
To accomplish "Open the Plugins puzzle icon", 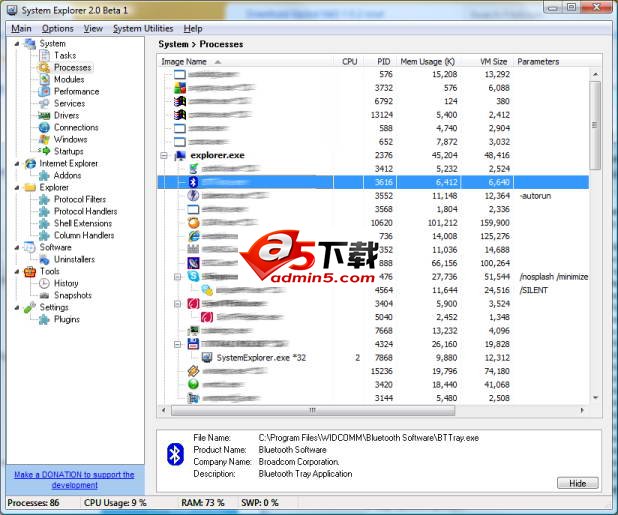I will pos(44,320).
